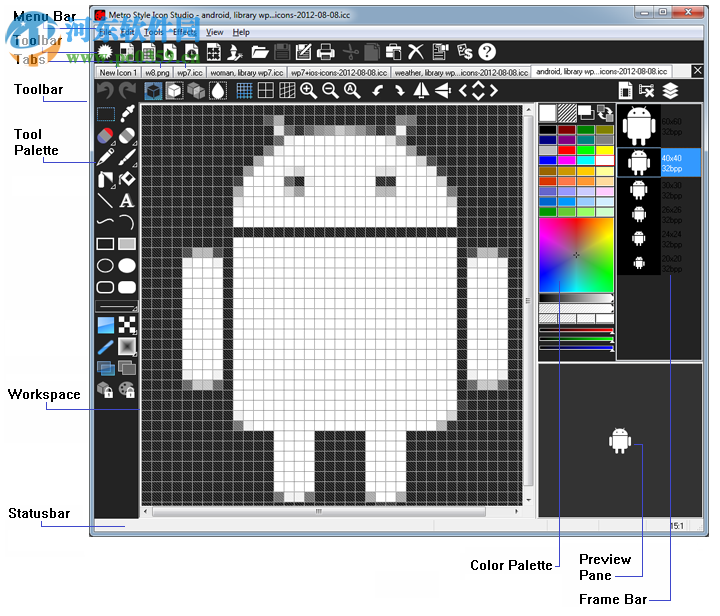Toggle the droplet blur mode button
The width and height of the screenshot is (720, 616).
[x=218, y=90]
